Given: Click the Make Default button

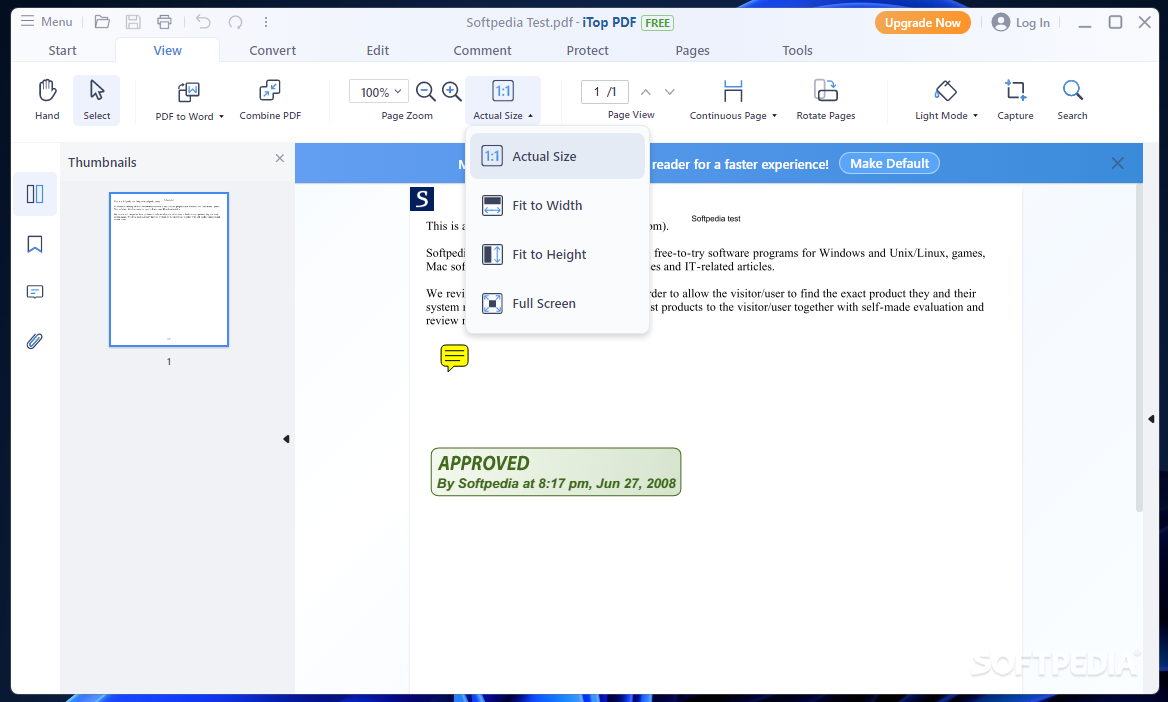Looking at the screenshot, I should click(889, 163).
